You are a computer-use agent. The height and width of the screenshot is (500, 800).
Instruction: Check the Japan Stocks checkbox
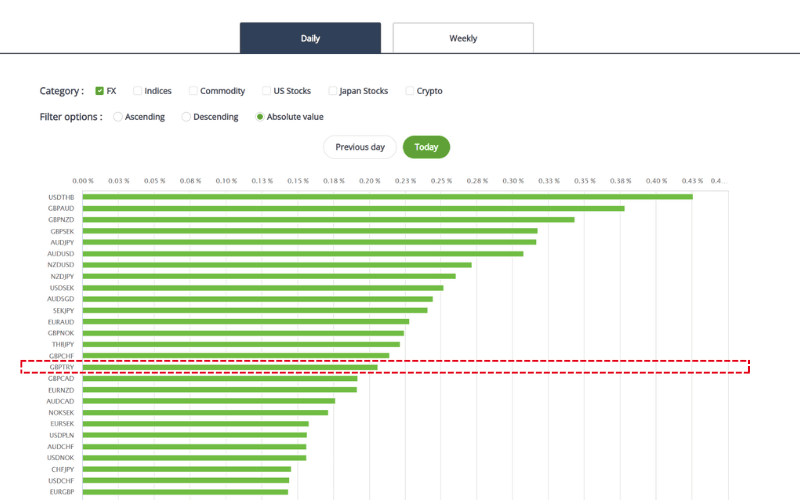tap(333, 91)
